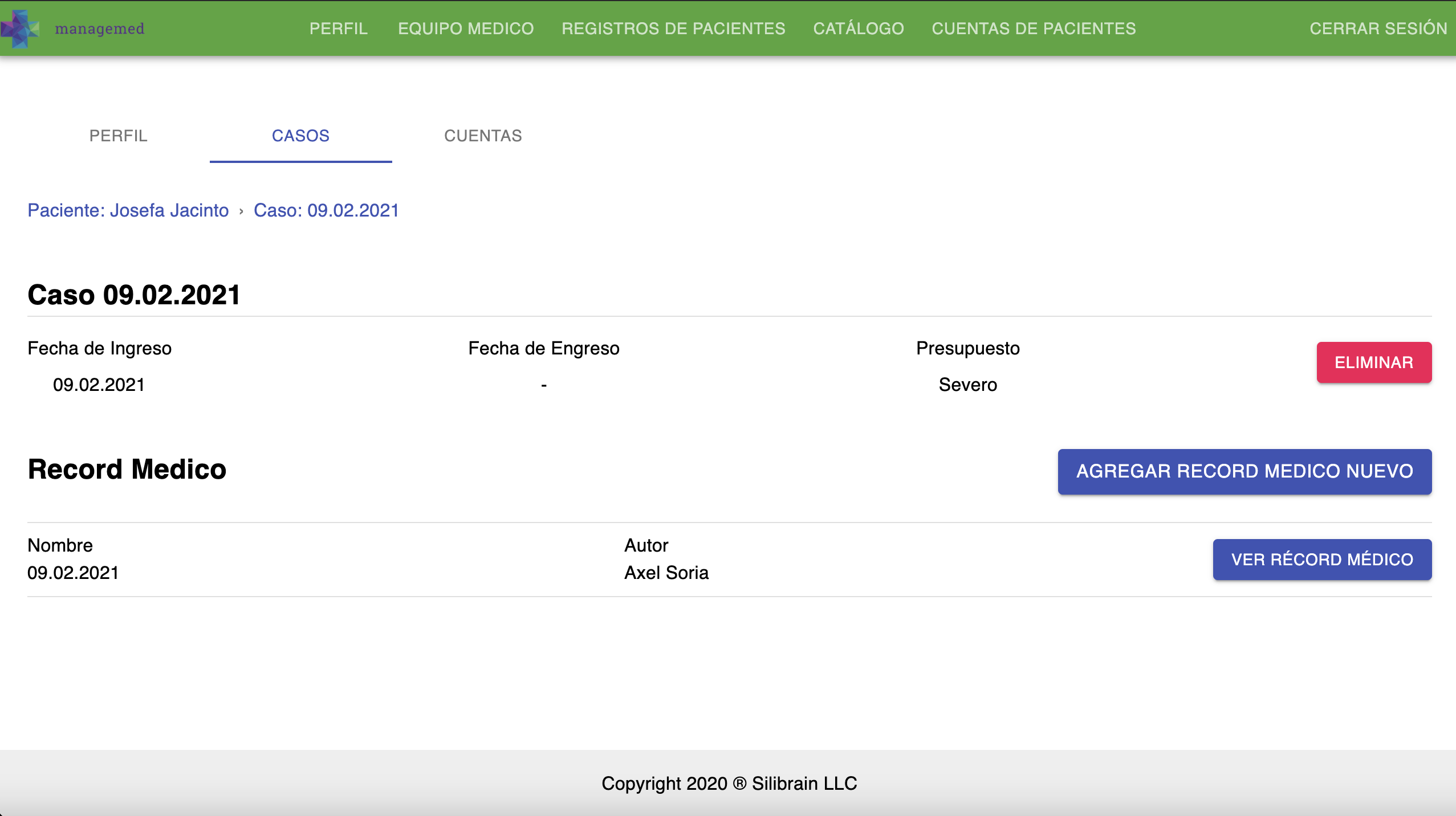Click the managemed logo icon
The height and width of the screenshot is (816, 1456).
tap(21, 28)
